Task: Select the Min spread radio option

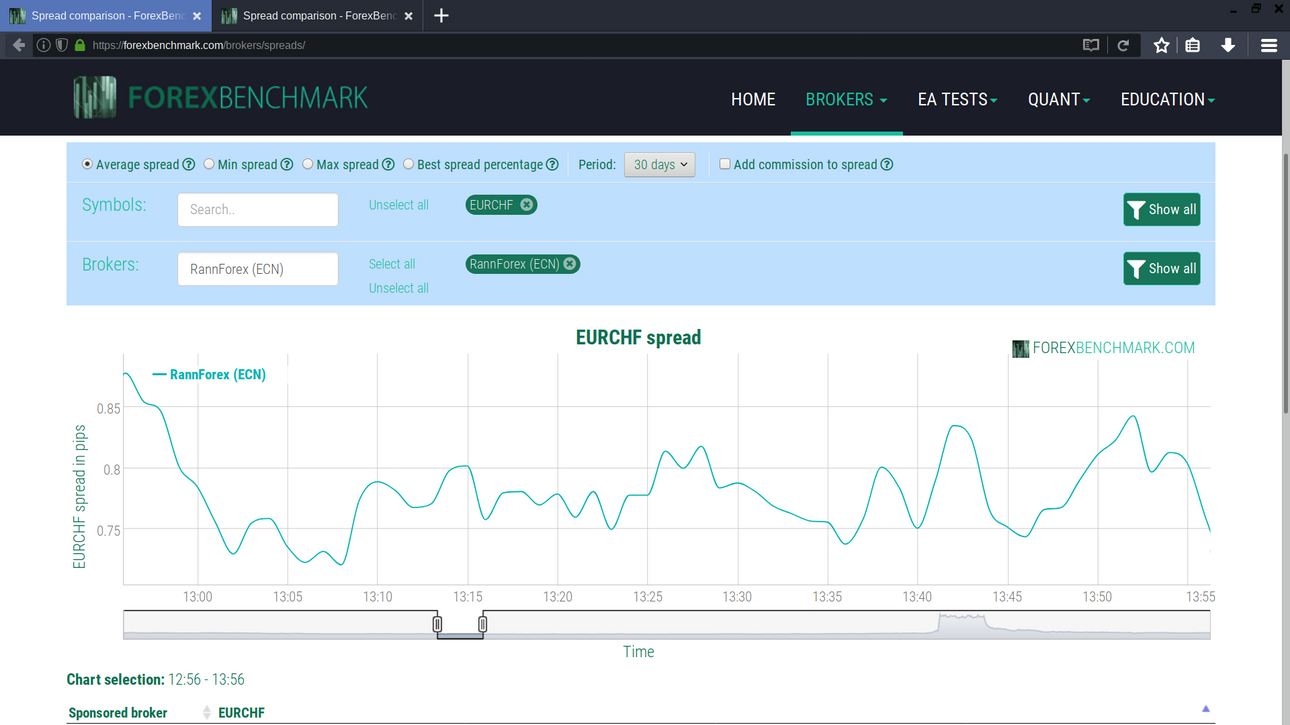Action: tap(209, 164)
